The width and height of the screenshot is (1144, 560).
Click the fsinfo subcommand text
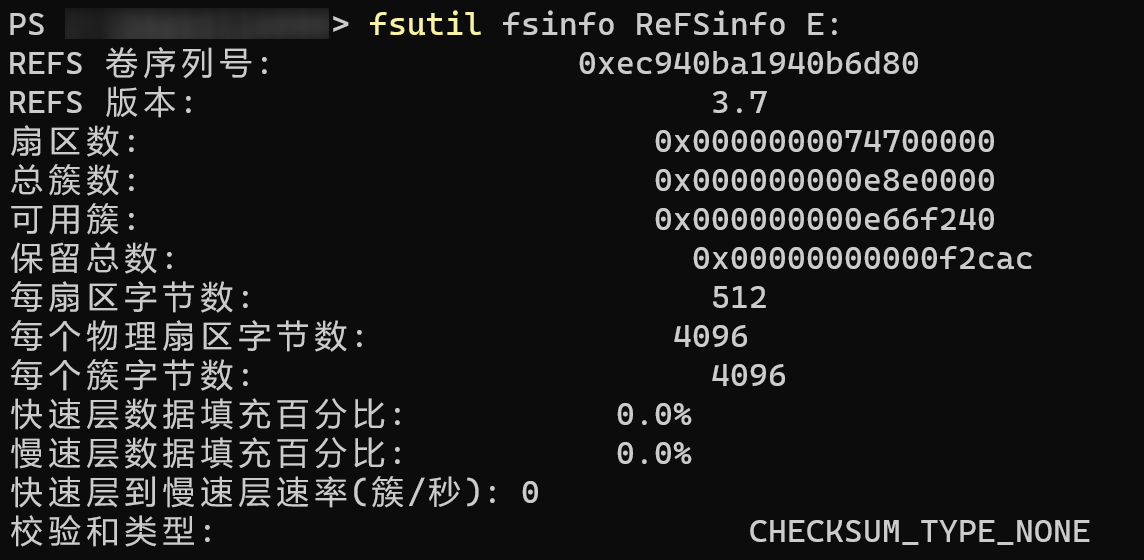coord(558,24)
